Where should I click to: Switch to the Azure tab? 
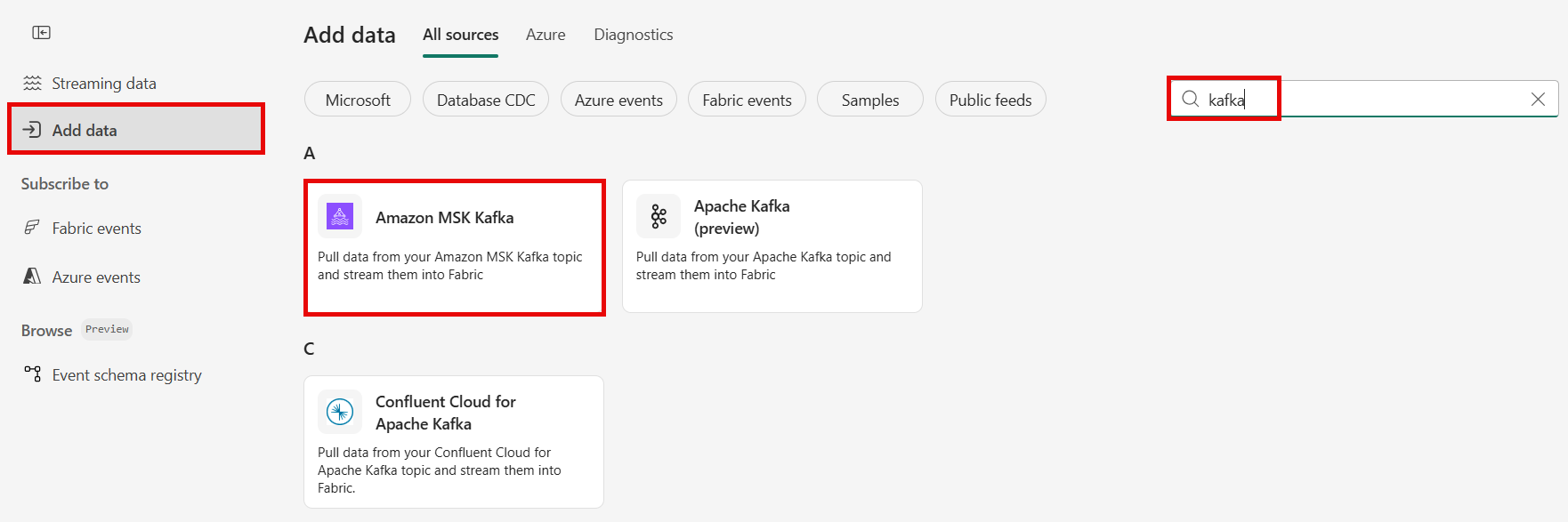546,35
